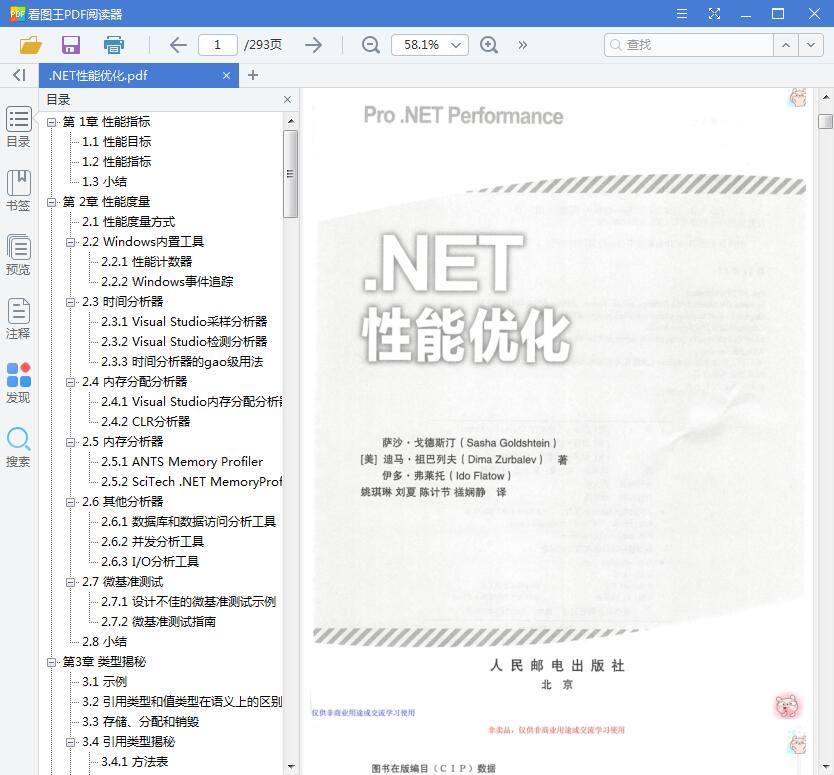Collapse 3.4 引用类型揭秘 node
Image resolution: width=834 pixels, height=775 pixels.
pos(70,743)
